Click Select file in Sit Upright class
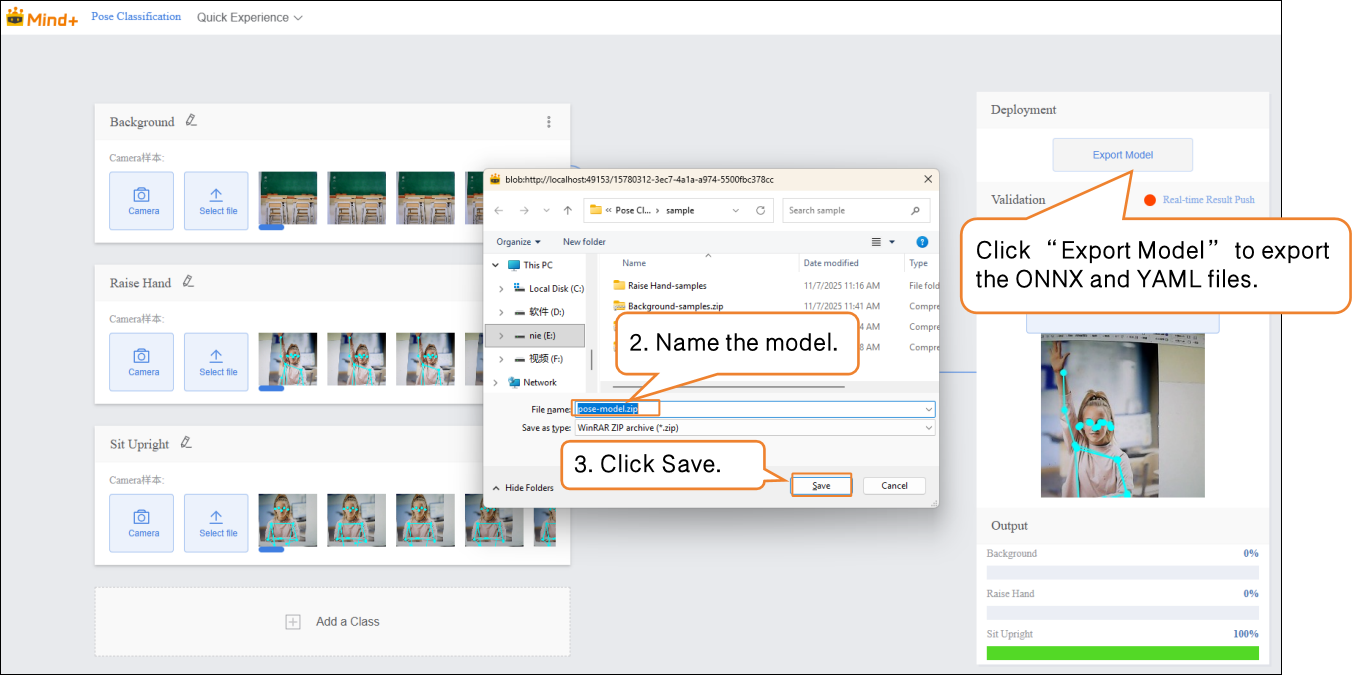 (216, 523)
